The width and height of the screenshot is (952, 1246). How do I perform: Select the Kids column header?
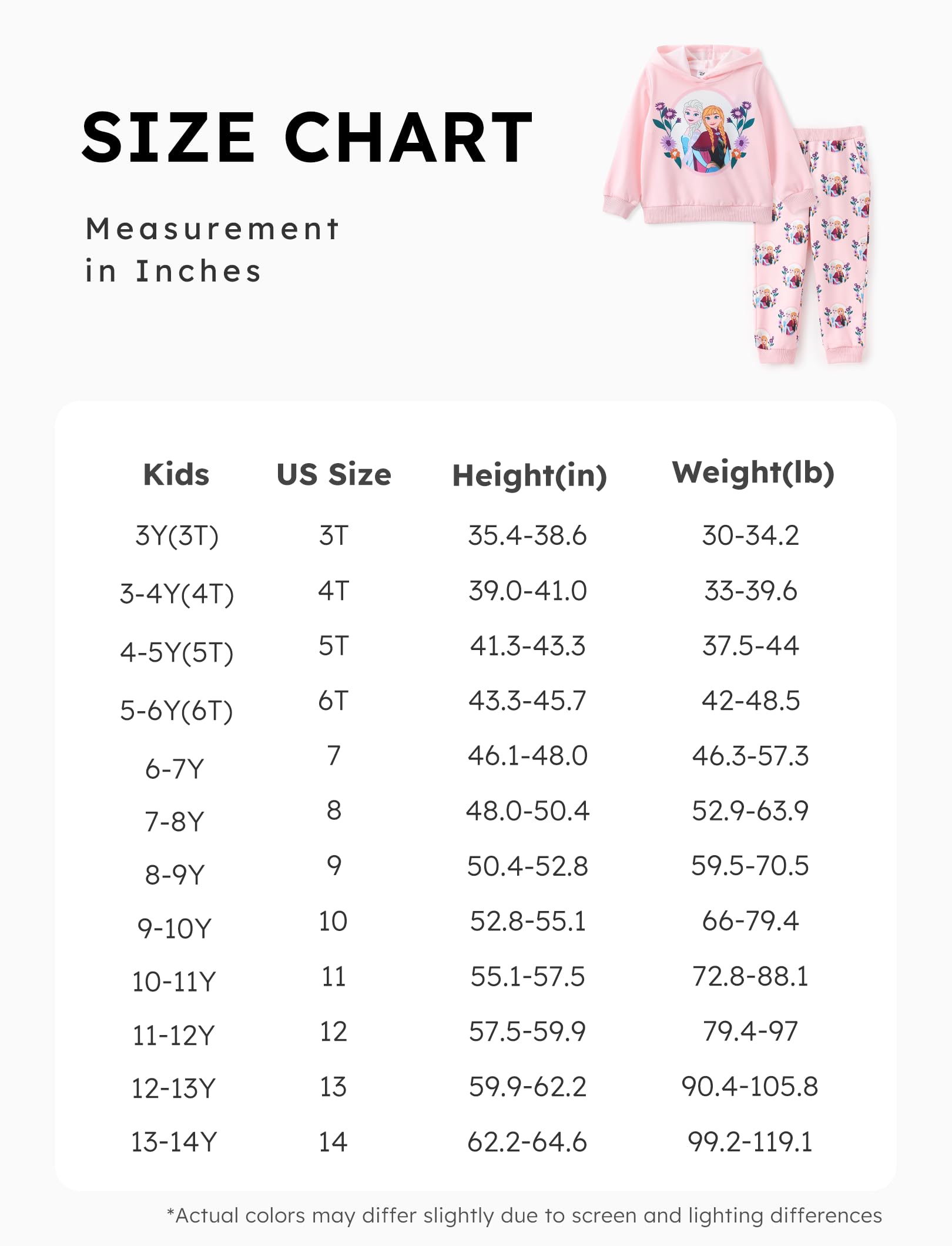tap(176, 474)
